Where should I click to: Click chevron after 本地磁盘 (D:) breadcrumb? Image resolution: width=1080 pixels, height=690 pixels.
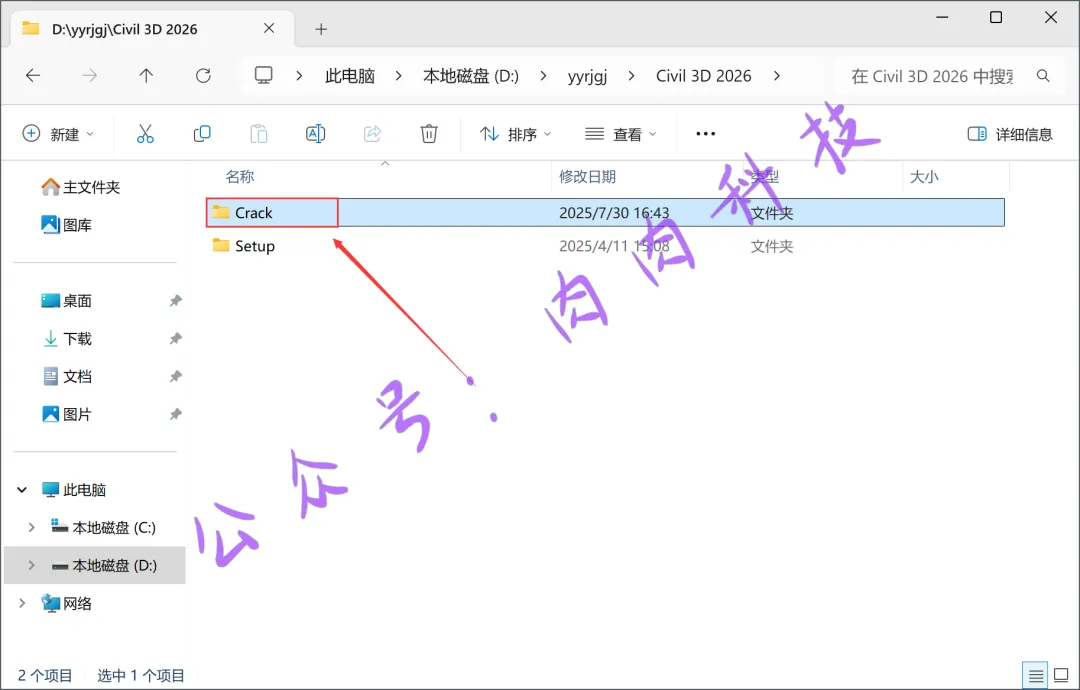[x=543, y=76]
